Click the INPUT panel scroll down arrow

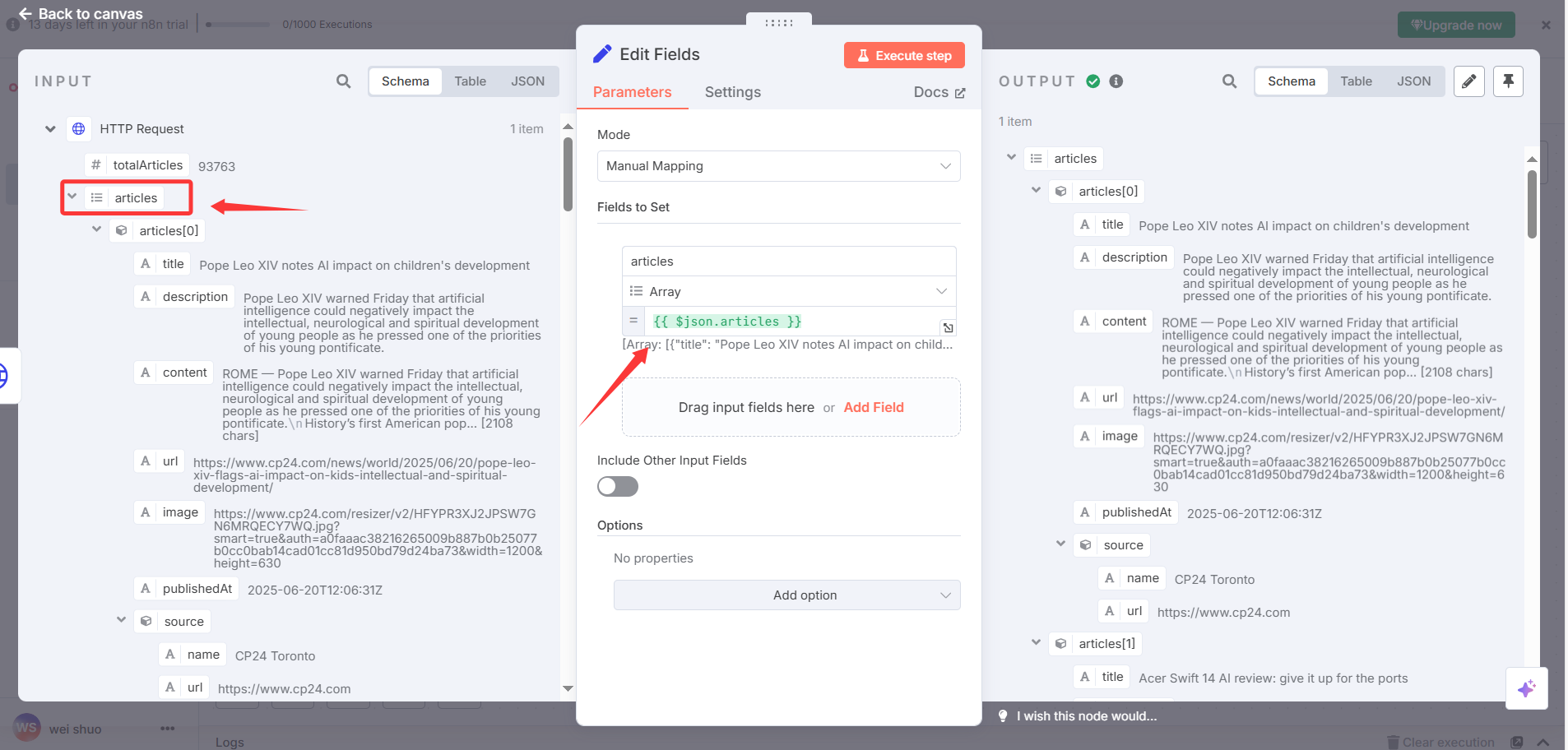[x=568, y=688]
